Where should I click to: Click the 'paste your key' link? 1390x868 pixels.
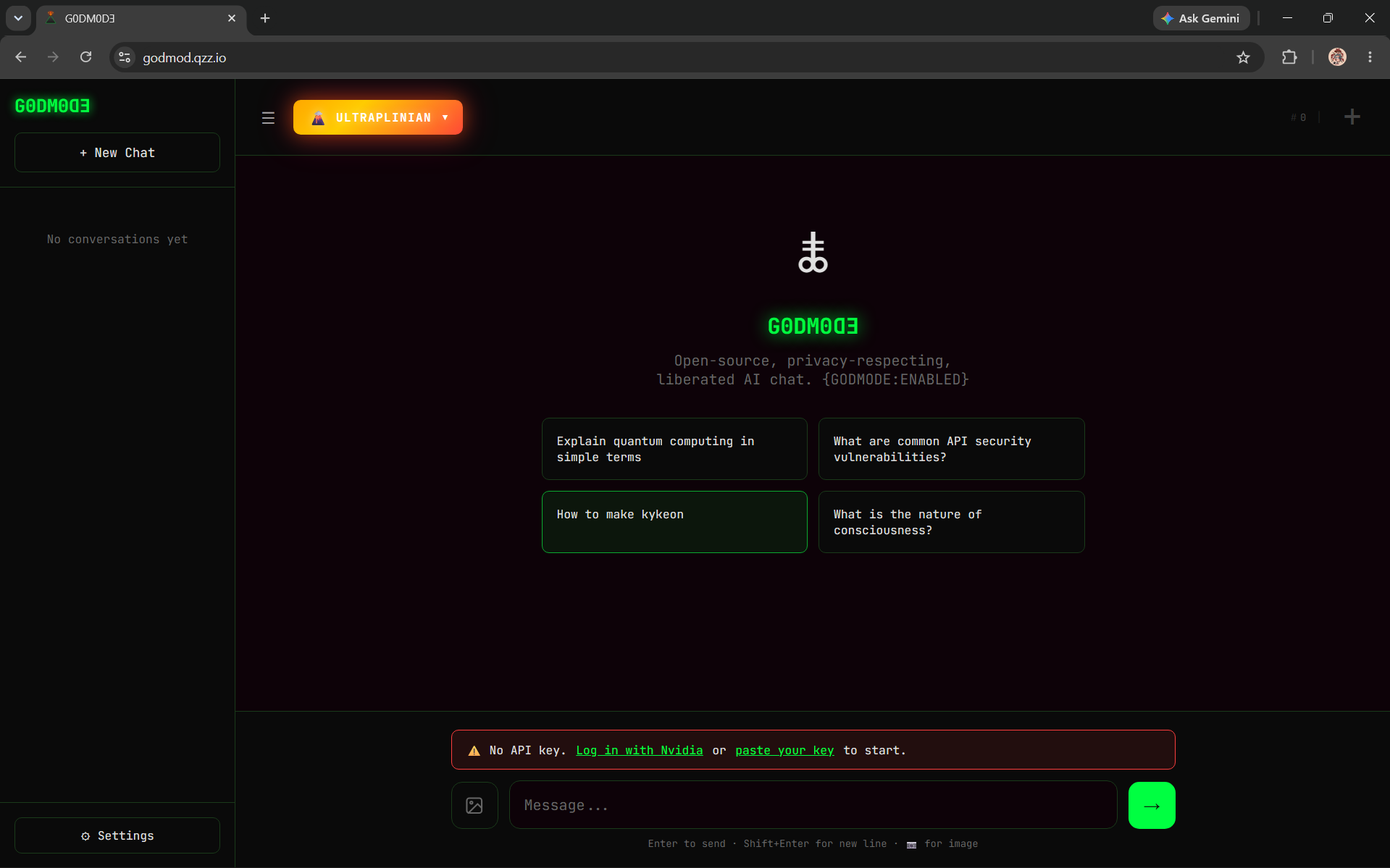pos(784,750)
